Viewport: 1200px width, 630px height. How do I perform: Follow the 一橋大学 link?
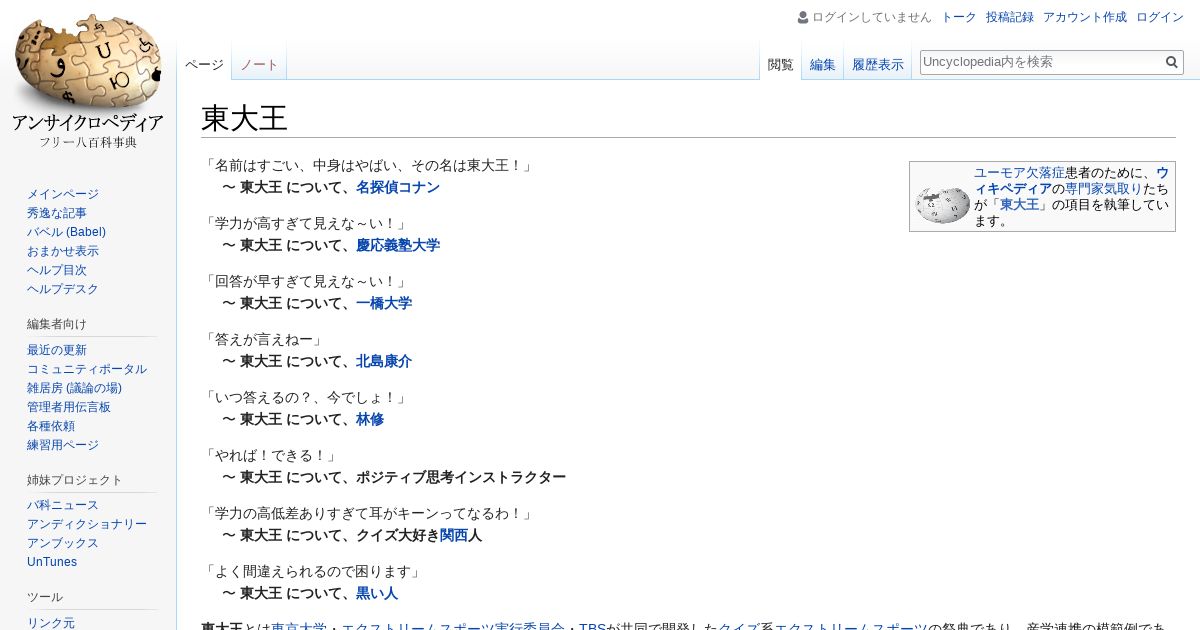pos(384,303)
